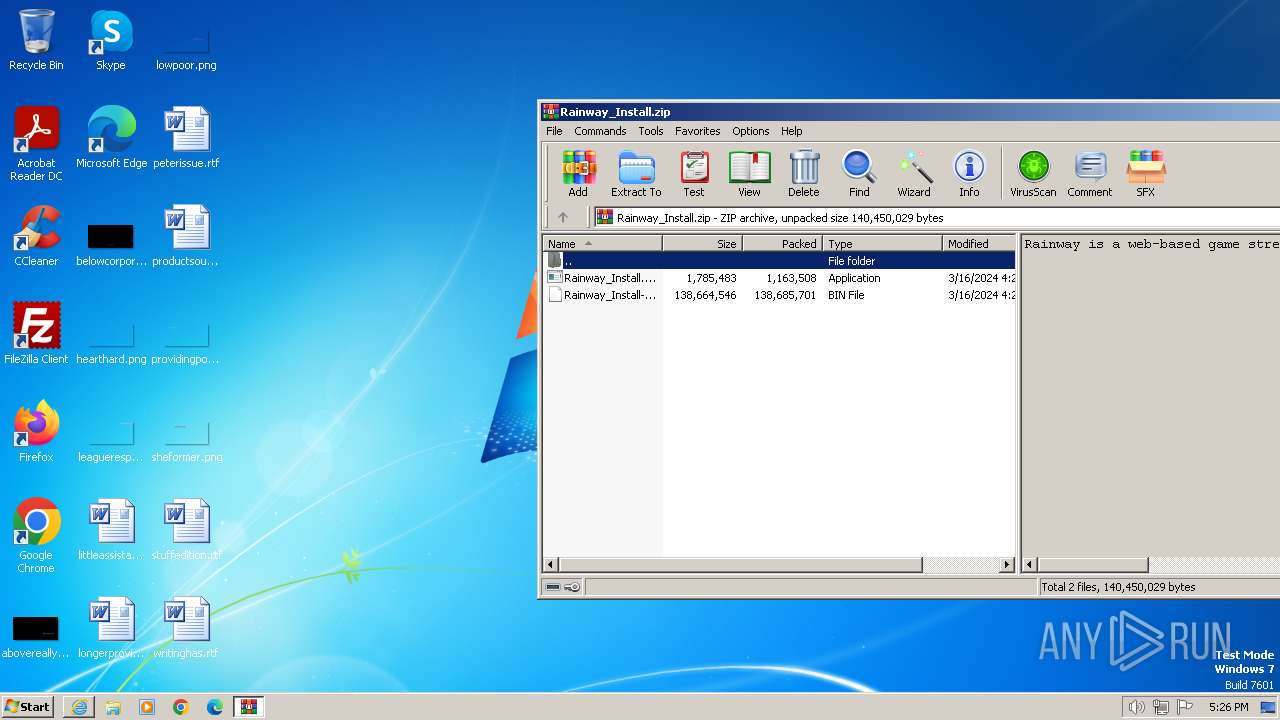Start VirusScan on the archive
The image size is (1280, 720).
click(x=1033, y=174)
